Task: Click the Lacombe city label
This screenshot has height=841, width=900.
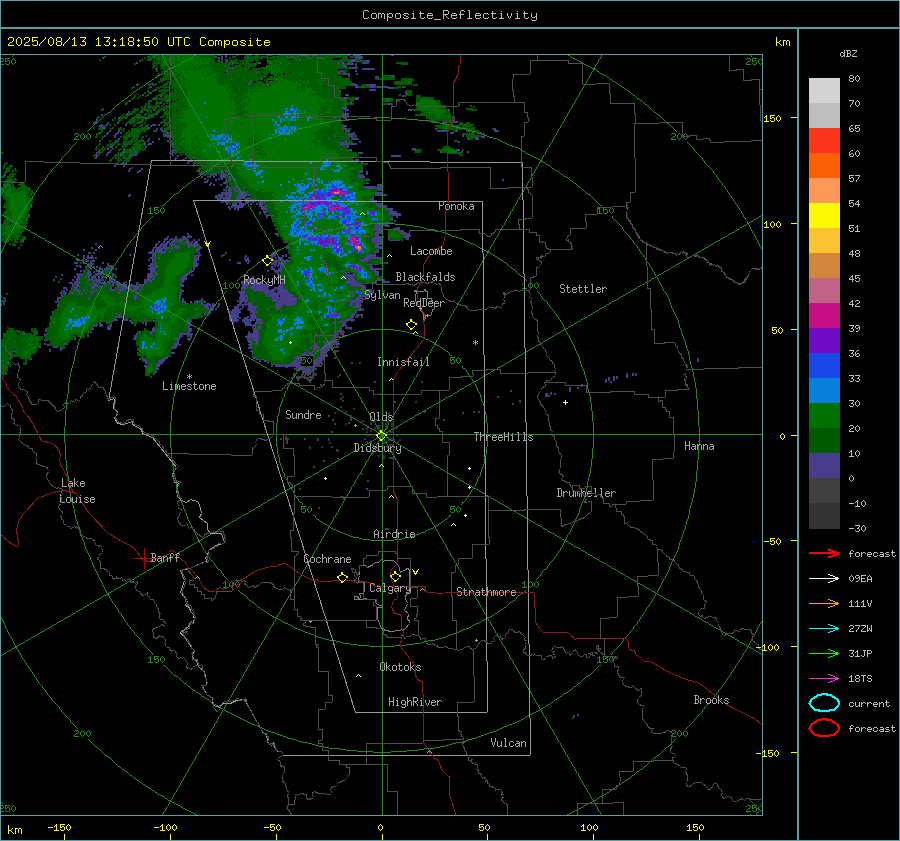Action: point(431,251)
